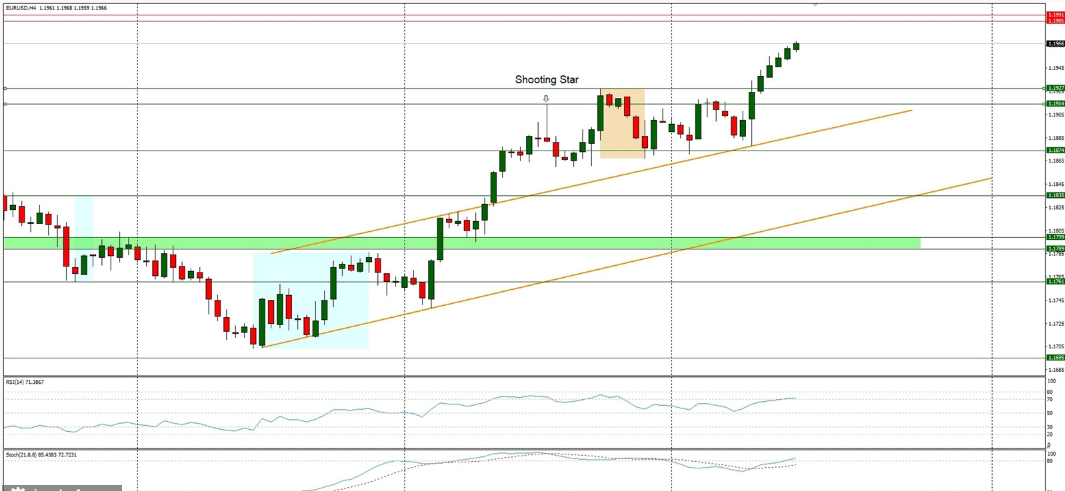Click the 1.1845 price axis tick
The height and width of the screenshot is (491, 1065).
coord(1055,184)
